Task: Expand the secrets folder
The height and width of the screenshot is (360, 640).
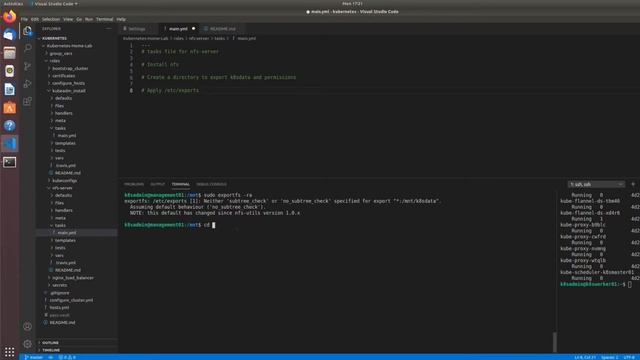Action: [60, 285]
